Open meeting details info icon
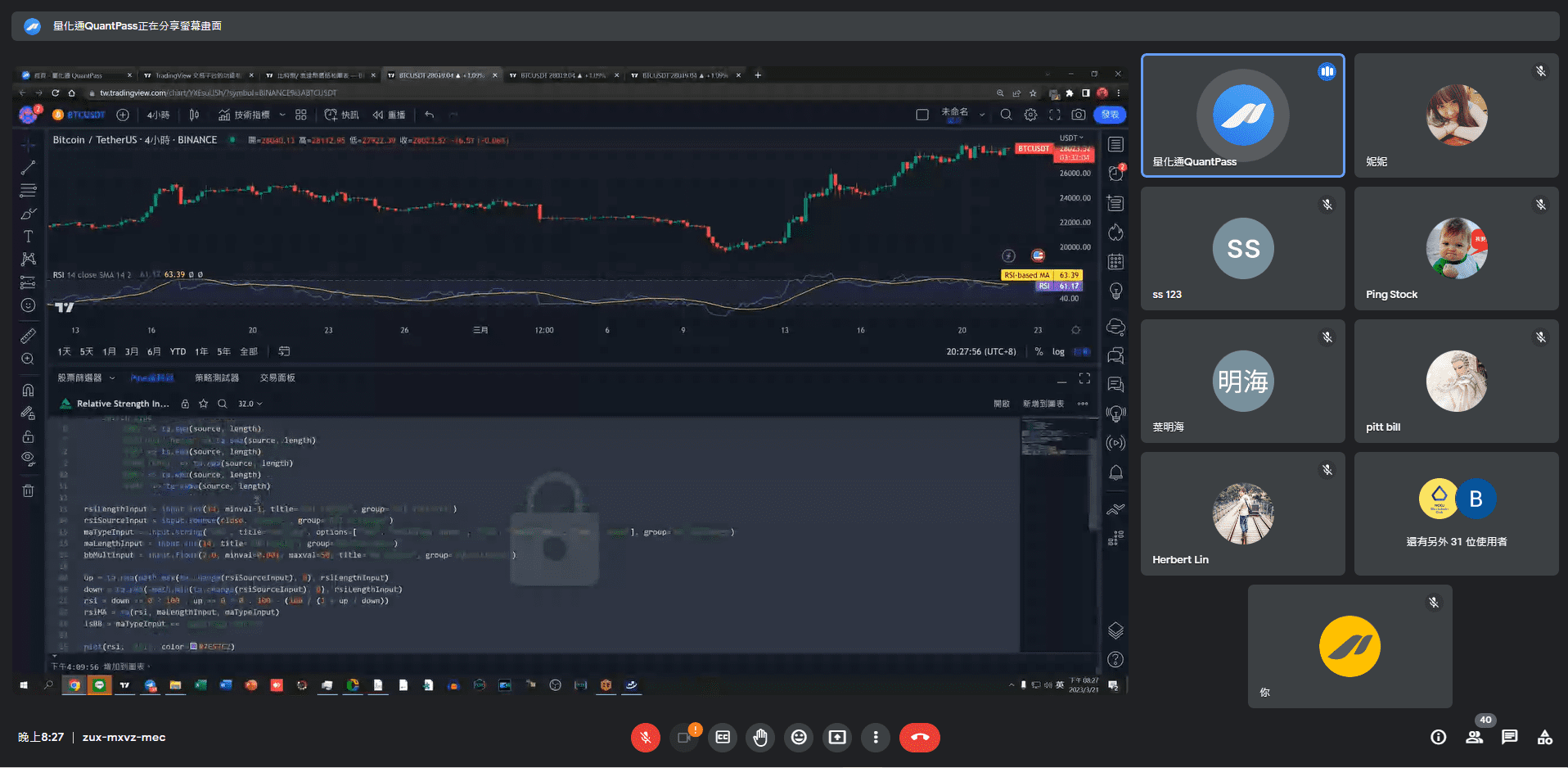Screen dimensions: 1568x768 point(1438,738)
